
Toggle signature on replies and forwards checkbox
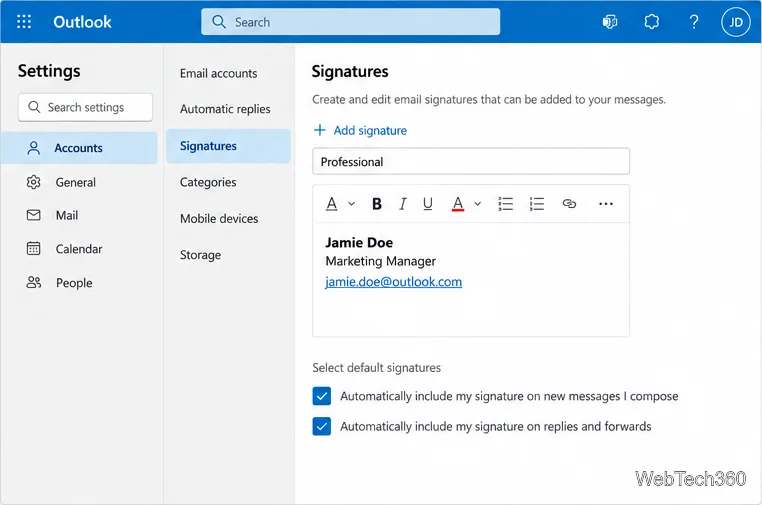[322, 426]
